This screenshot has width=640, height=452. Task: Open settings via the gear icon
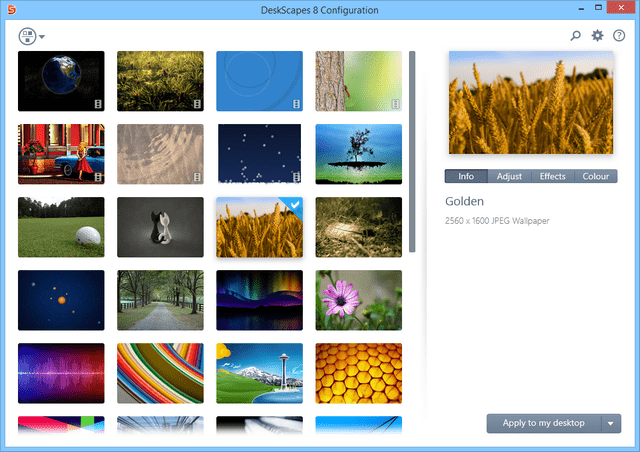point(597,36)
